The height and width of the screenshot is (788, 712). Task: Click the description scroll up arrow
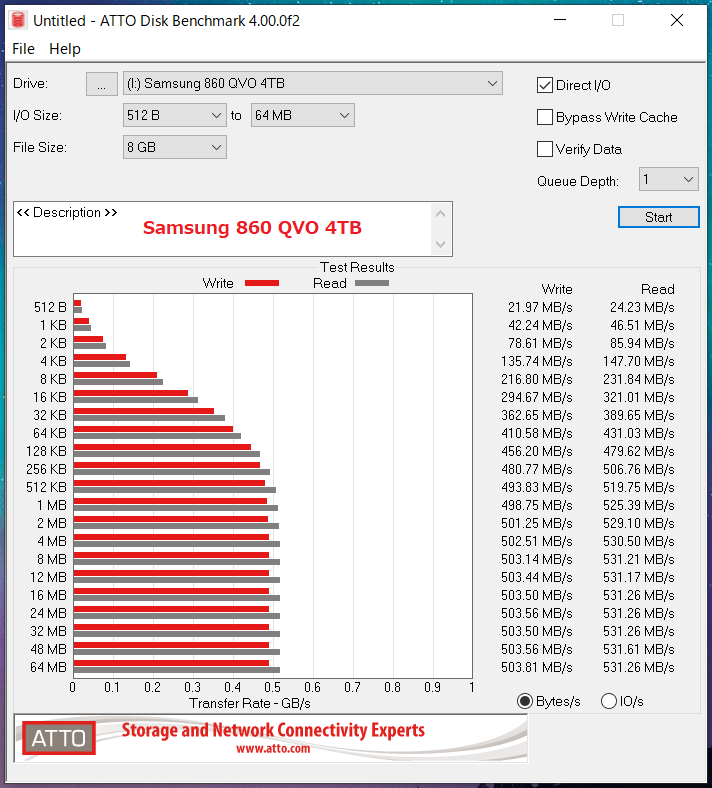[x=441, y=214]
